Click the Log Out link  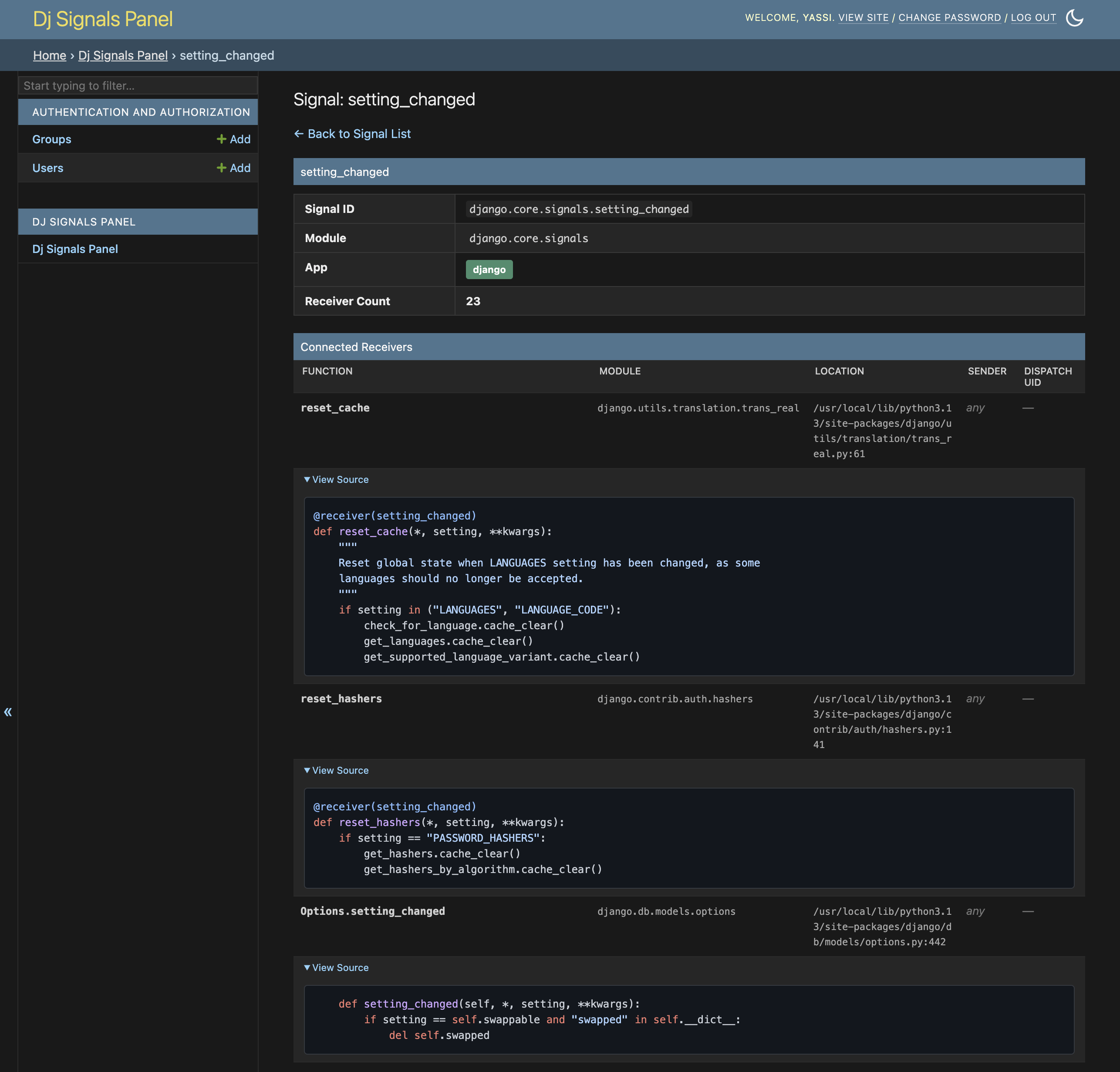[x=1033, y=18]
